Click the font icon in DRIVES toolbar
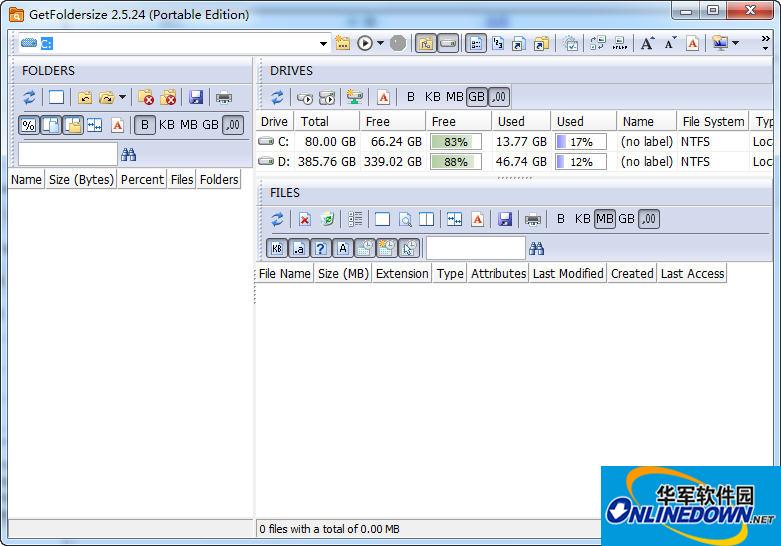781x546 pixels. [x=383, y=97]
